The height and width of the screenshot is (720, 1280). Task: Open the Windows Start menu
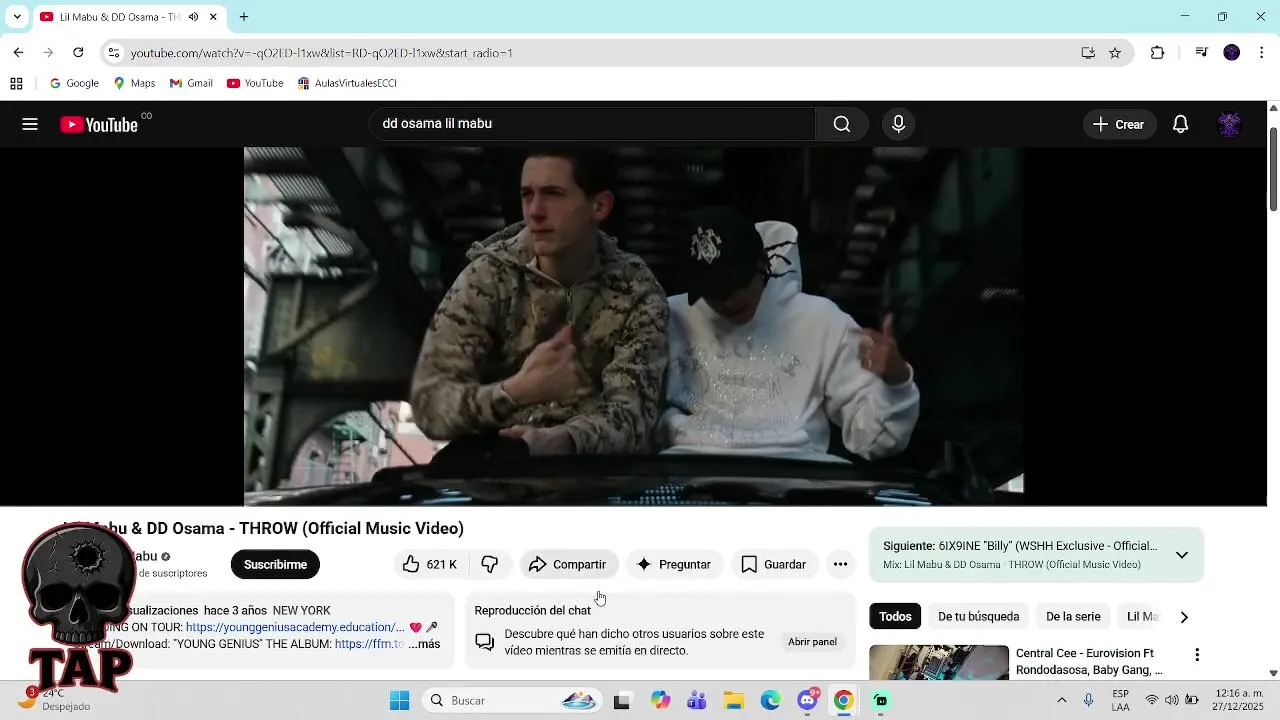(x=399, y=701)
